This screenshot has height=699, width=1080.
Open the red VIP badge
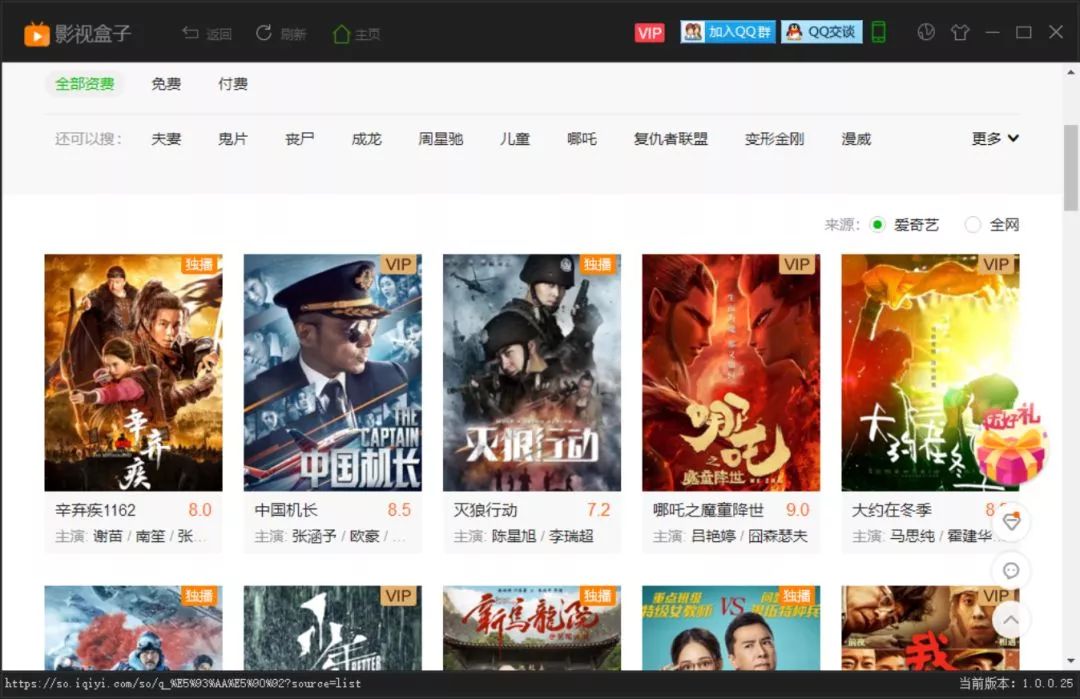(650, 33)
